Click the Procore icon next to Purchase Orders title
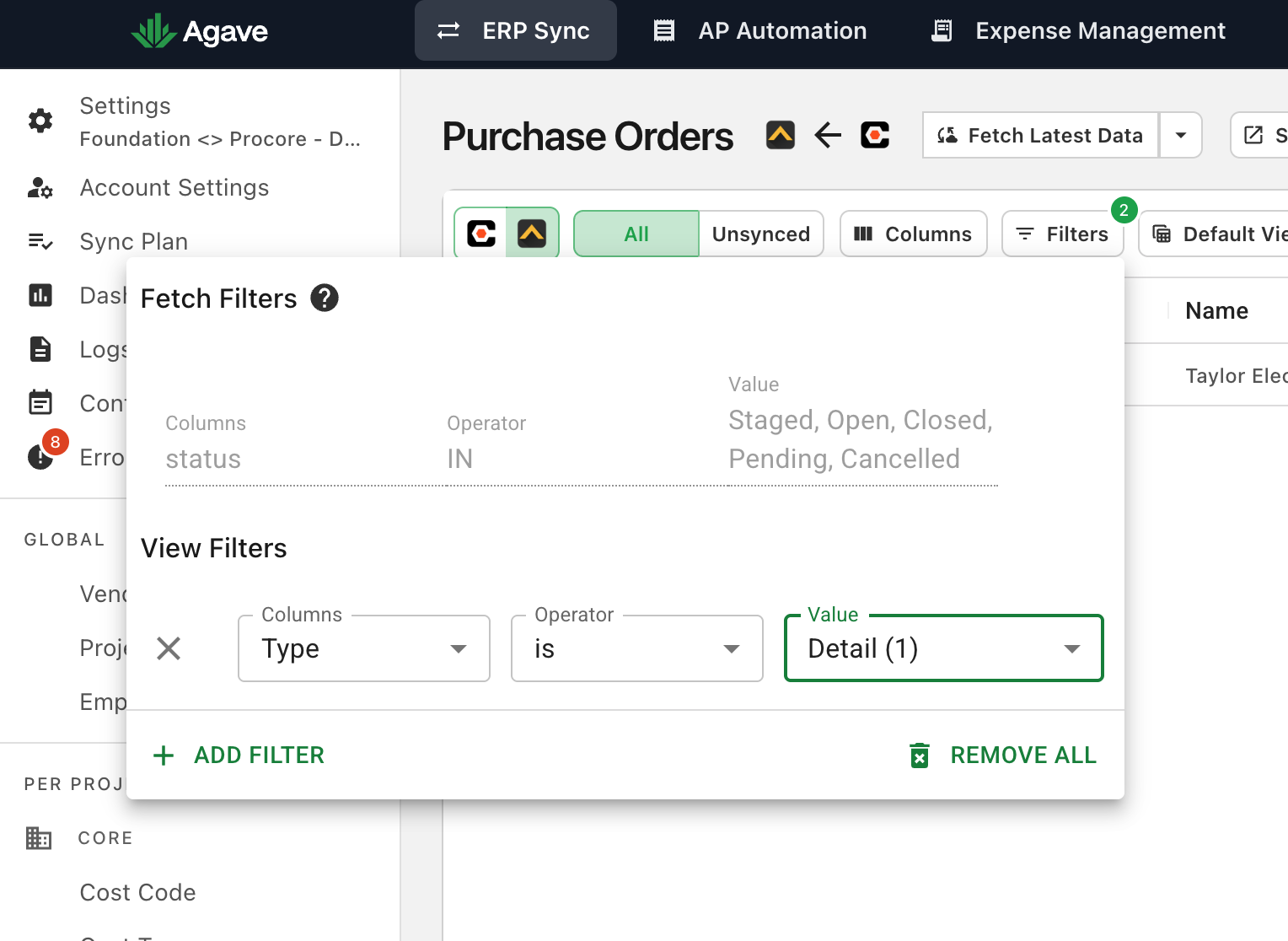 [x=875, y=135]
